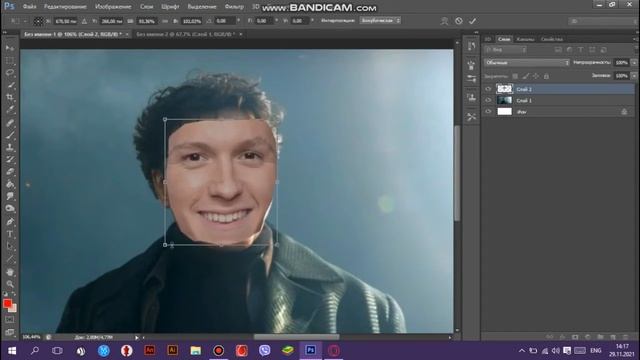Select the Lasso tool
The image size is (640, 360).
point(10,73)
